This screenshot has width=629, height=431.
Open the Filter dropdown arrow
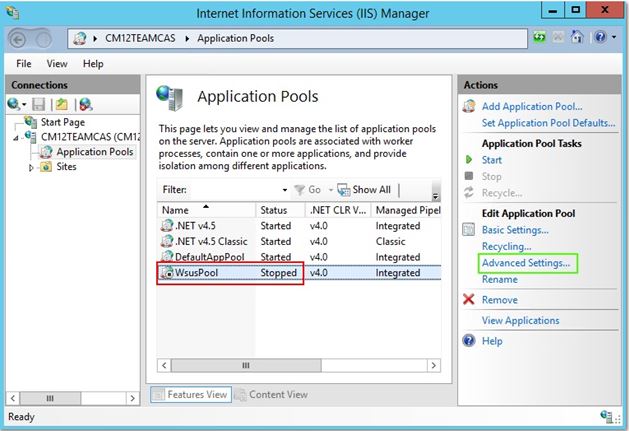click(285, 190)
